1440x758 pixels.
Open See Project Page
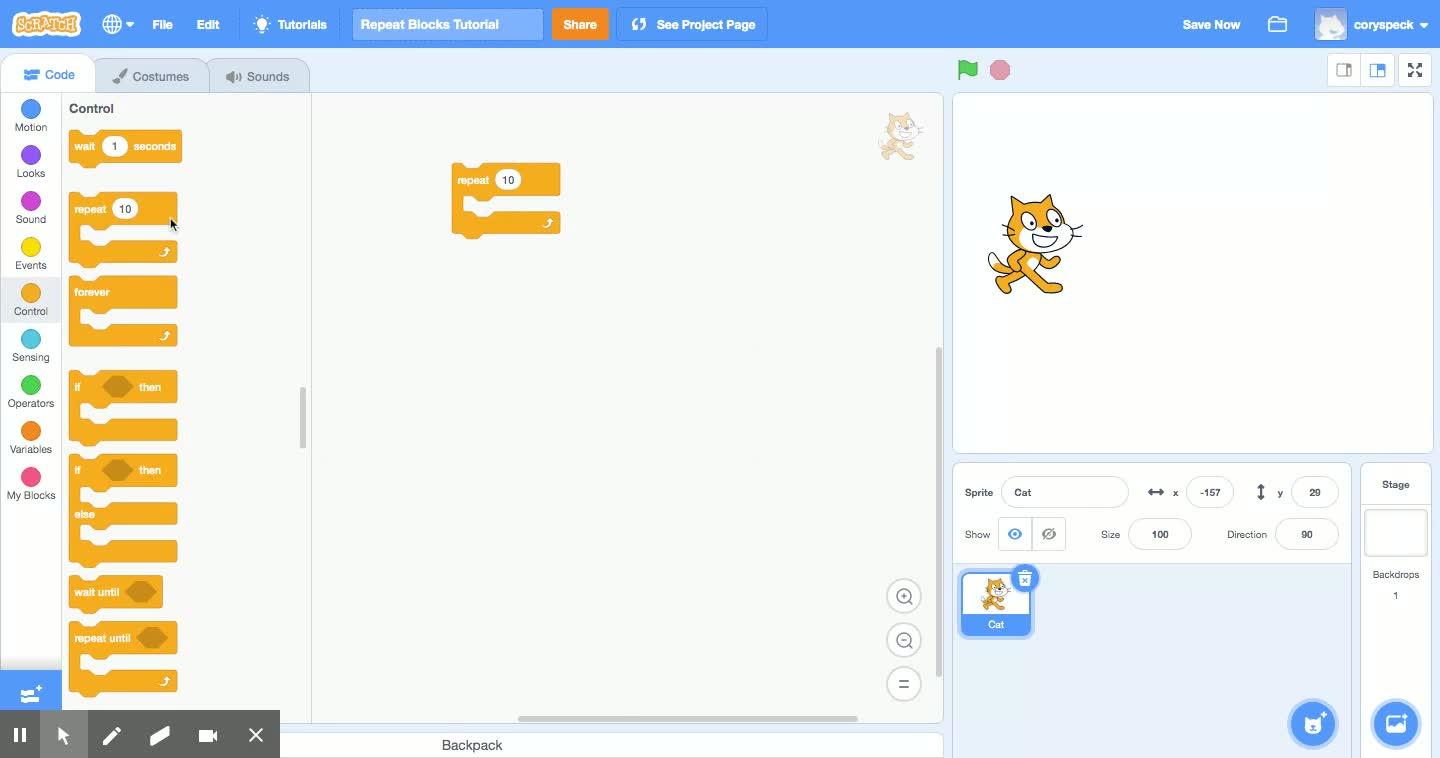point(692,24)
